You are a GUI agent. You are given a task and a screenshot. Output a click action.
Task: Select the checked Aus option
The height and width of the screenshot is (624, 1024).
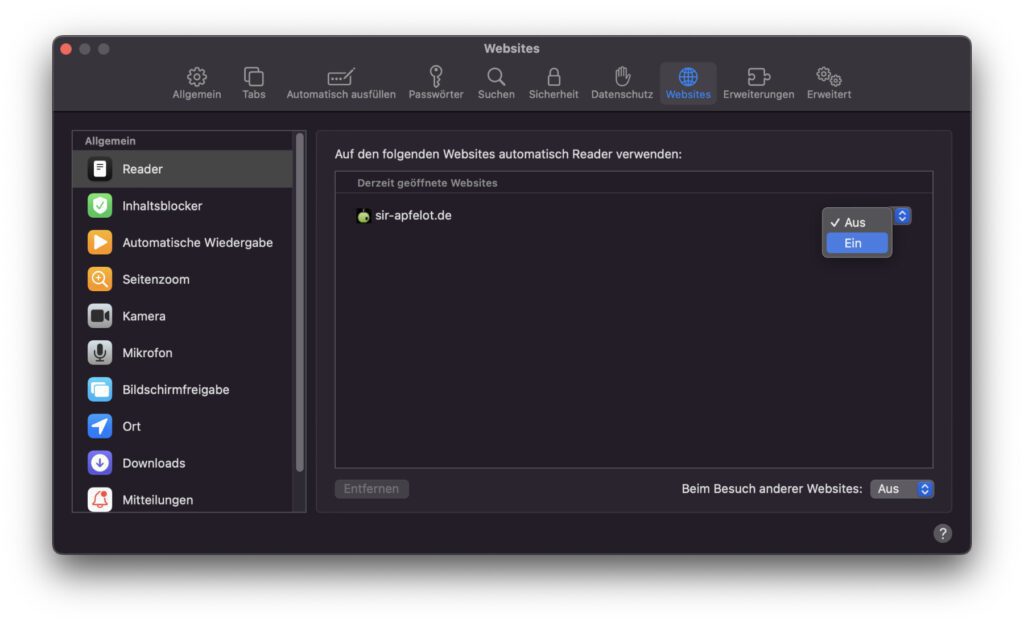(x=856, y=222)
